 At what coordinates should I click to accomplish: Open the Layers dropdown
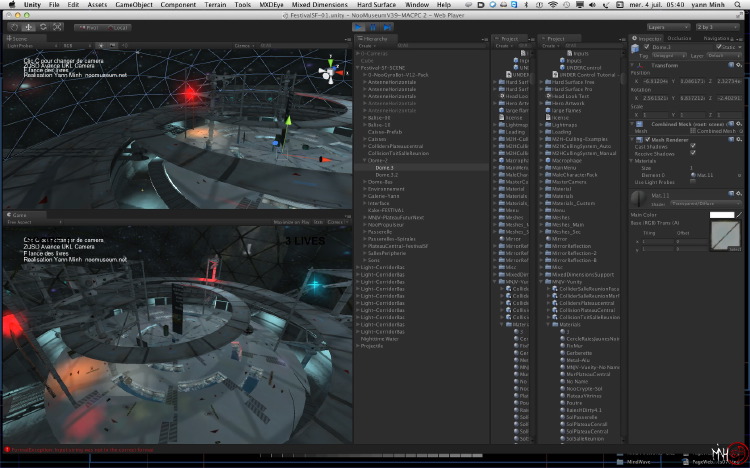668,27
